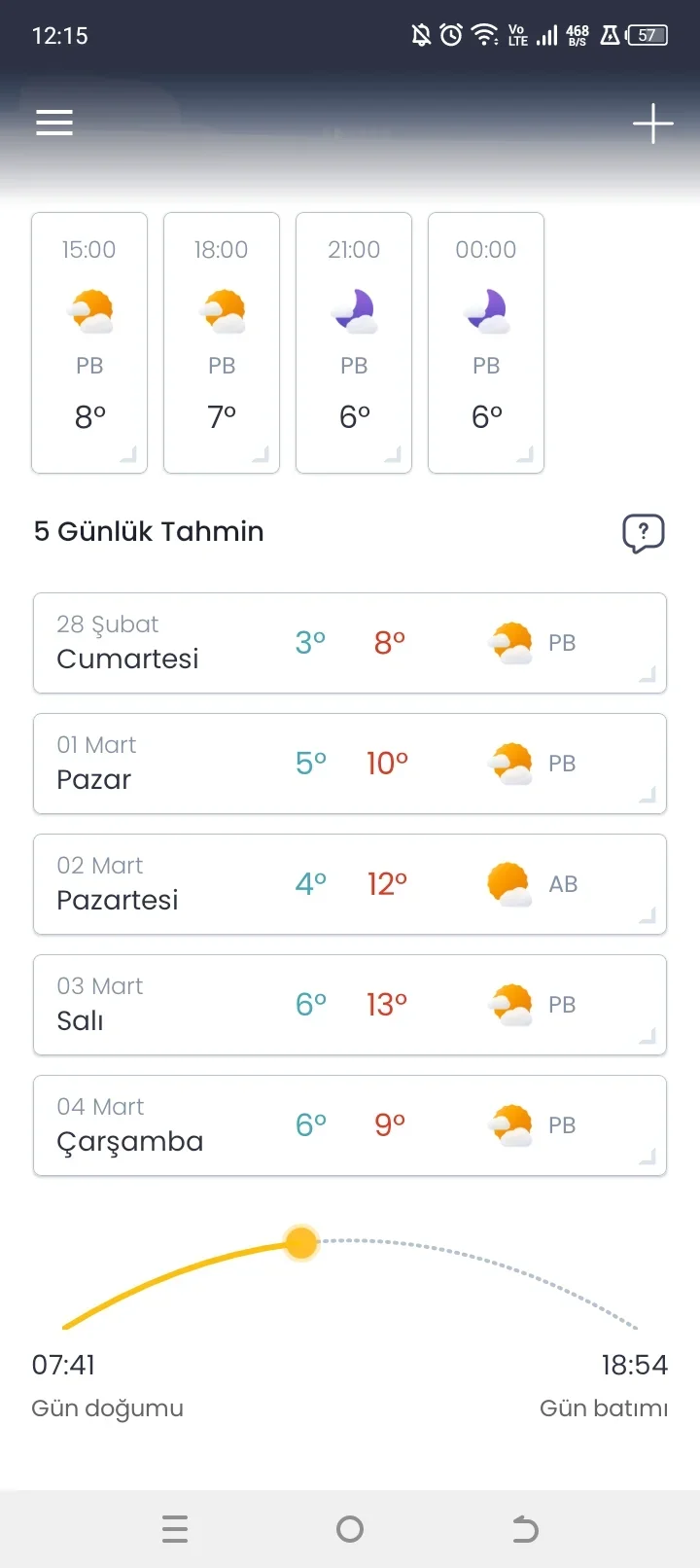
Task: Tap the 07:41 Gün doğumu sunrise time
Action: [x=64, y=1365]
